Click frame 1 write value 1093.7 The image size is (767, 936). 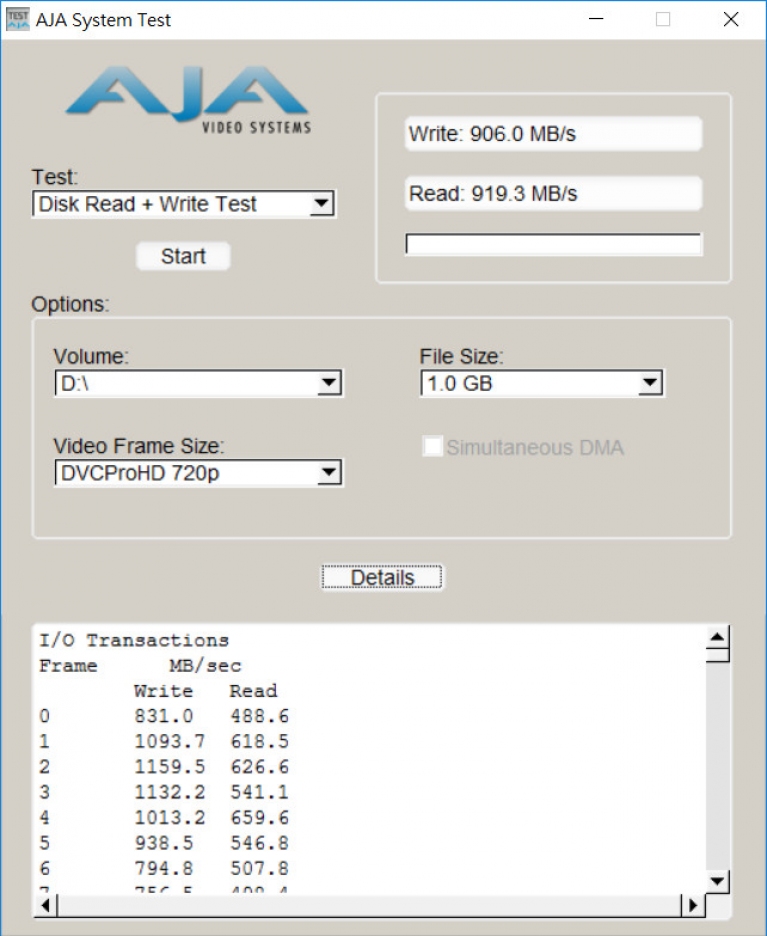[x=170, y=741]
